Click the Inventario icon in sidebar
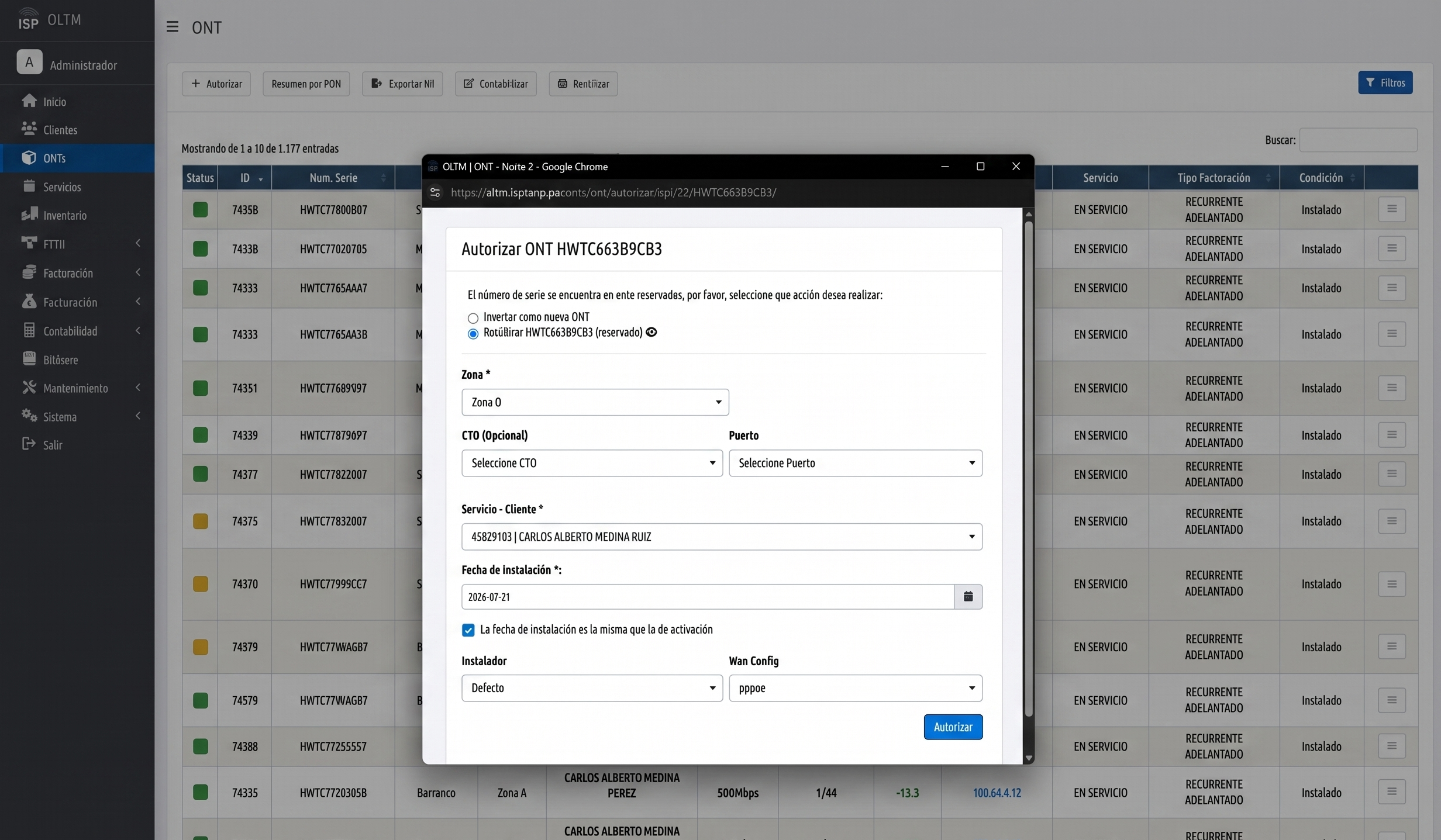Image resolution: width=1441 pixels, height=840 pixels. (x=29, y=215)
